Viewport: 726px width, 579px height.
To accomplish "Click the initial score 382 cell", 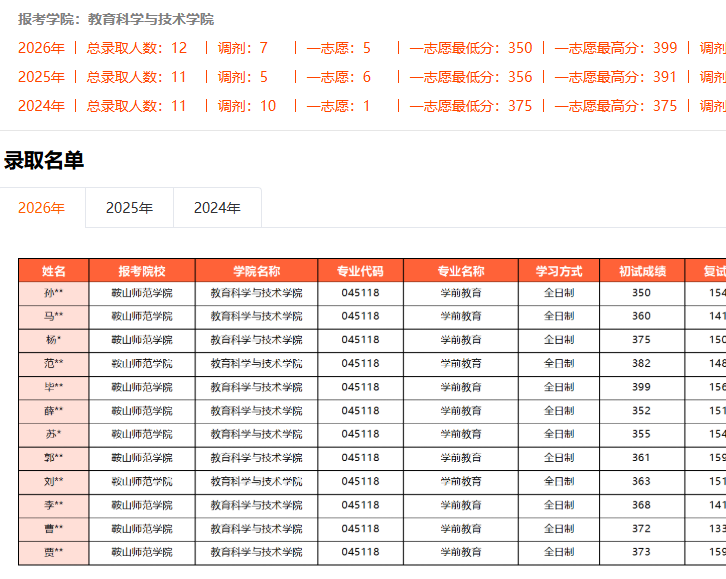I will (x=642, y=364).
